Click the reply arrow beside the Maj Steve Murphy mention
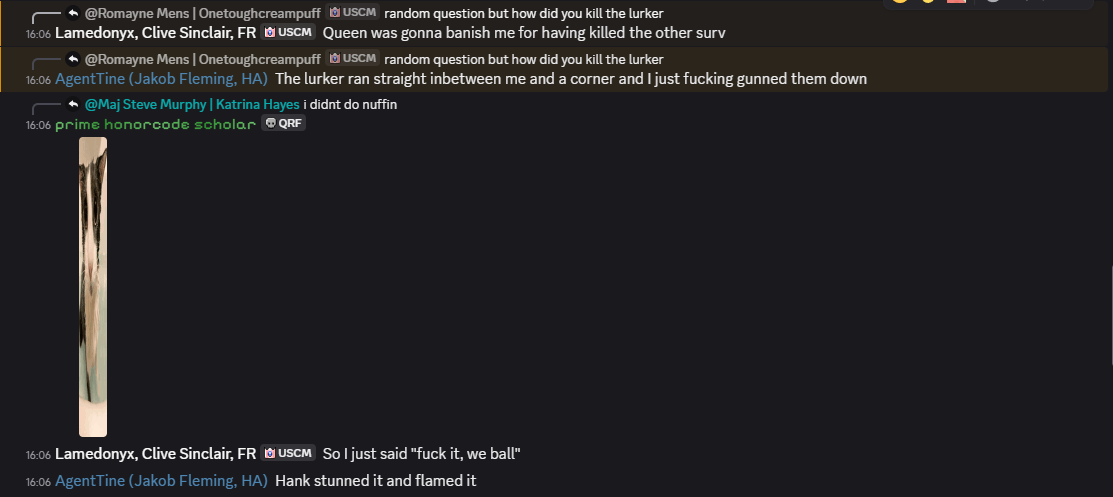Screen dimensions: 1113x497 (x=73, y=105)
